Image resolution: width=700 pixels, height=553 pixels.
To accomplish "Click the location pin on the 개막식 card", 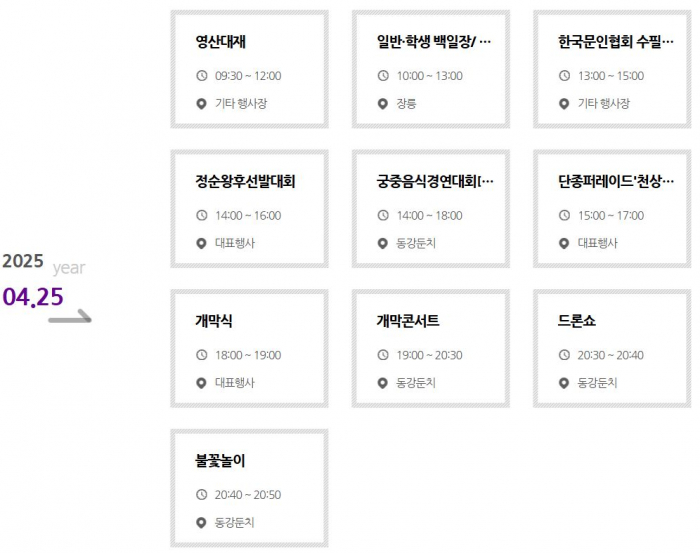I will pyautogui.click(x=202, y=383).
